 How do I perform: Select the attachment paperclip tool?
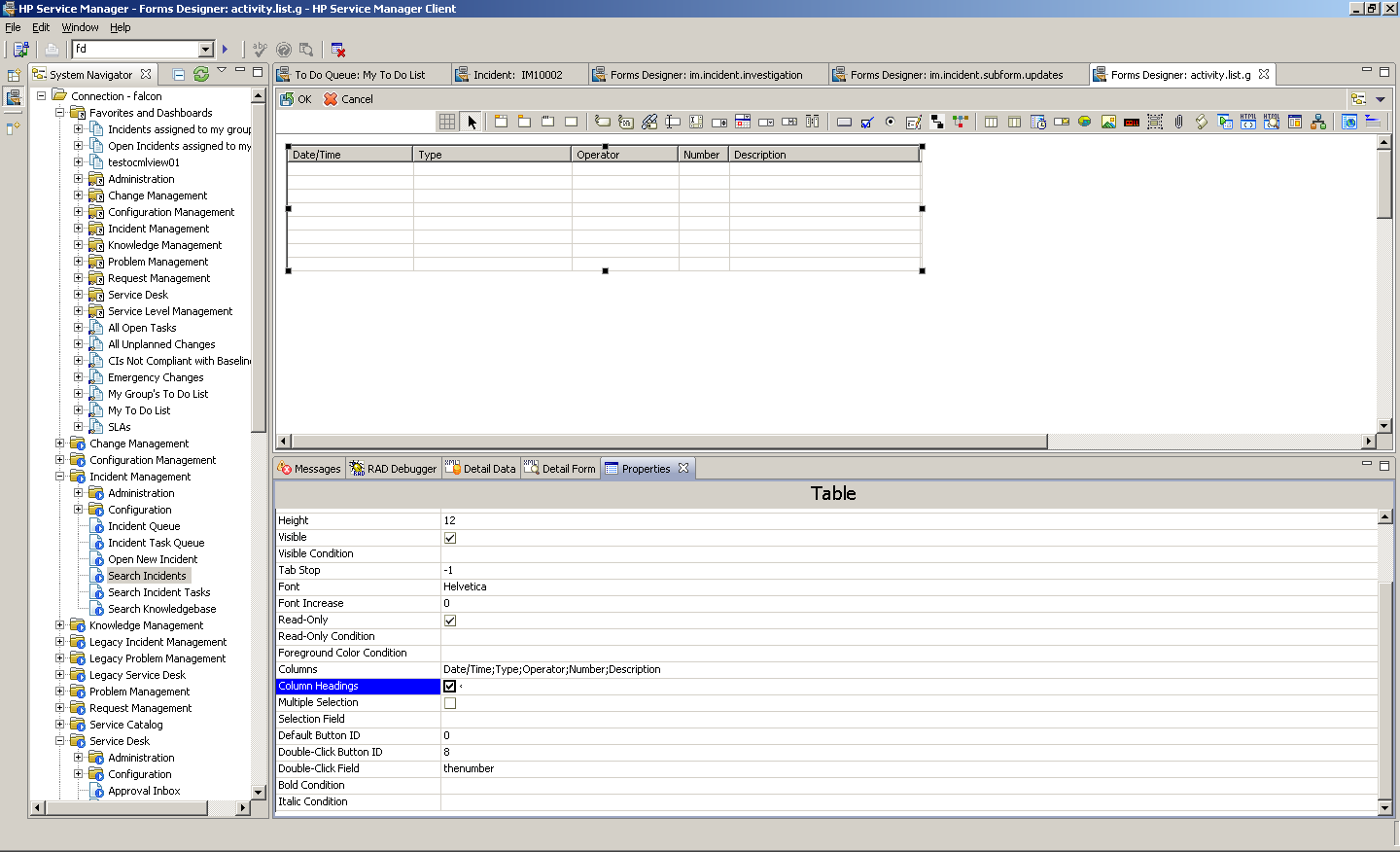click(x=1178, y=122)
